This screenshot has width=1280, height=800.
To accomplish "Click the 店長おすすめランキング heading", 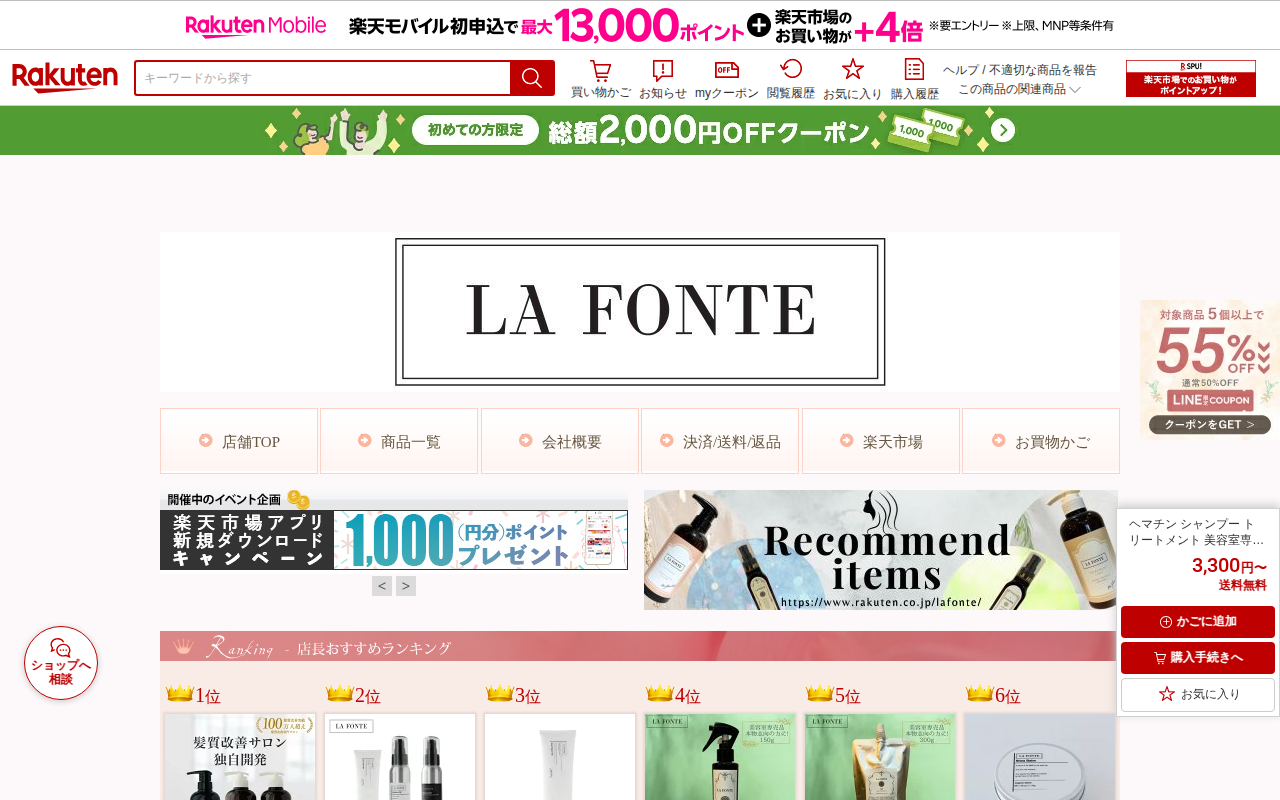I will coord(374,648).
